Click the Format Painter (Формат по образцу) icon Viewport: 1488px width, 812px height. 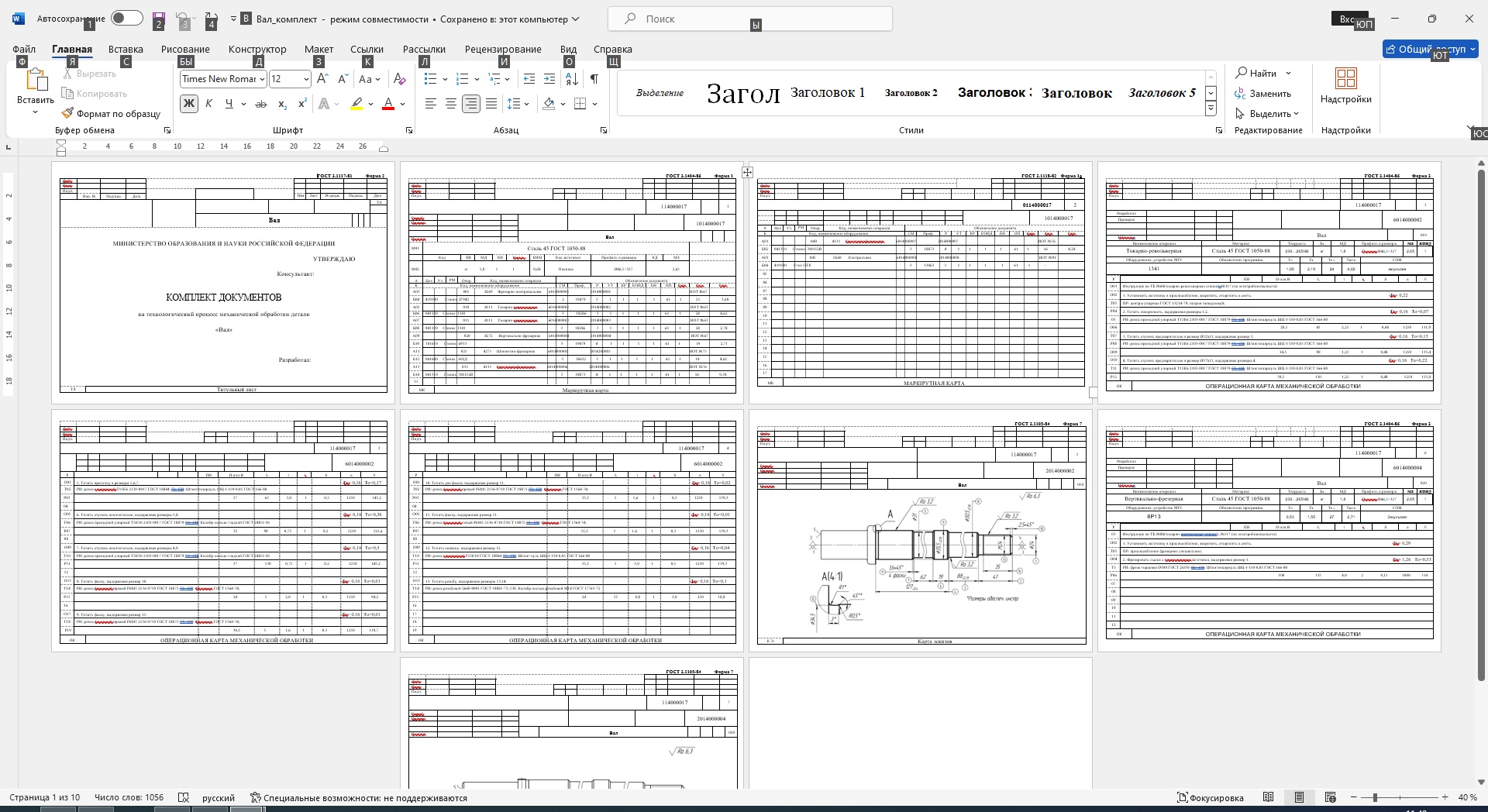point(68,114)
